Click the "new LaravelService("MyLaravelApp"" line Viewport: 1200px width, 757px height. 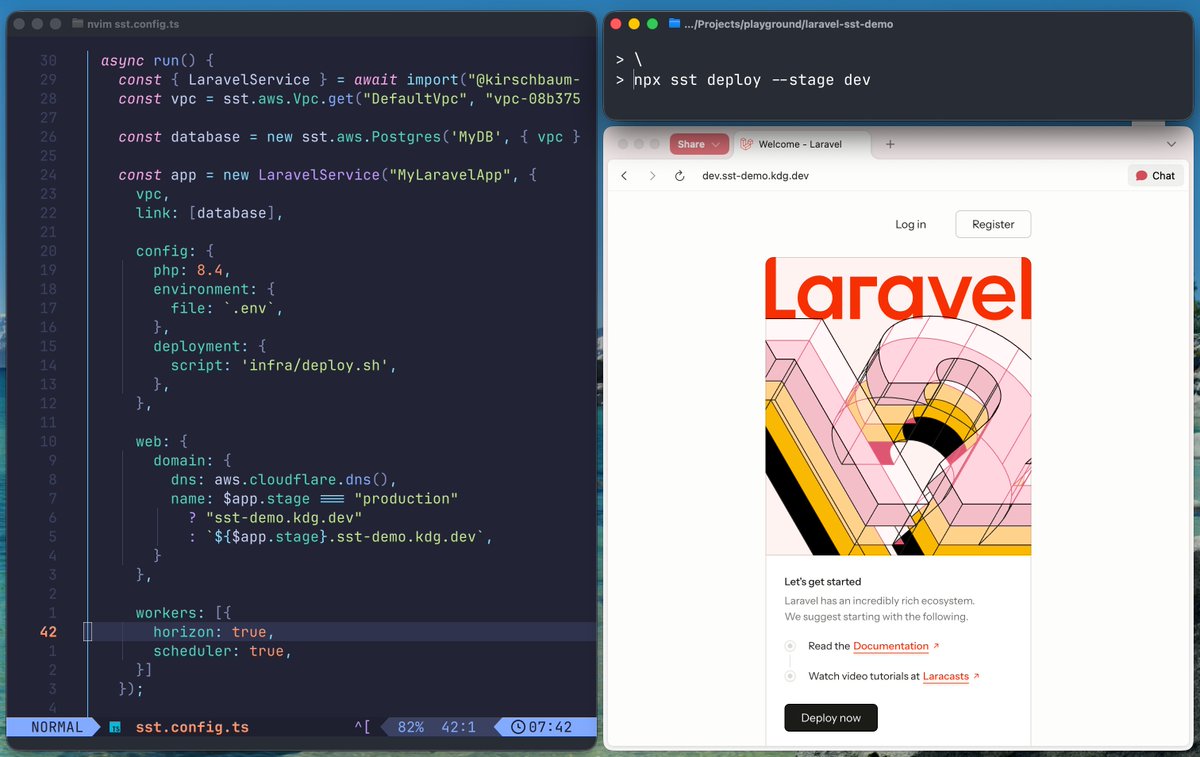pyautogui.click(x=328, y=175)
